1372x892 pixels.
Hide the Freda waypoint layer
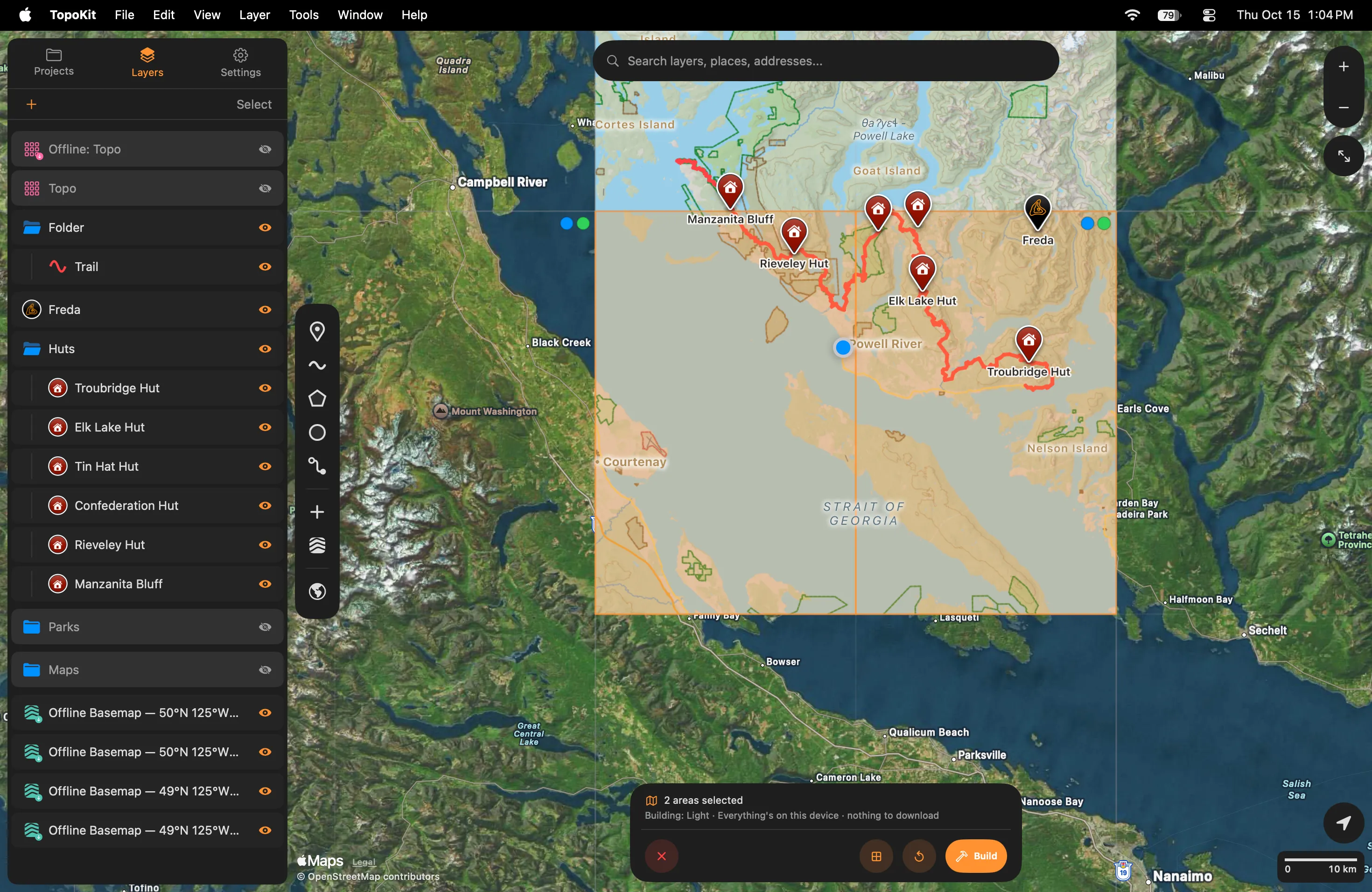[265, 310]
